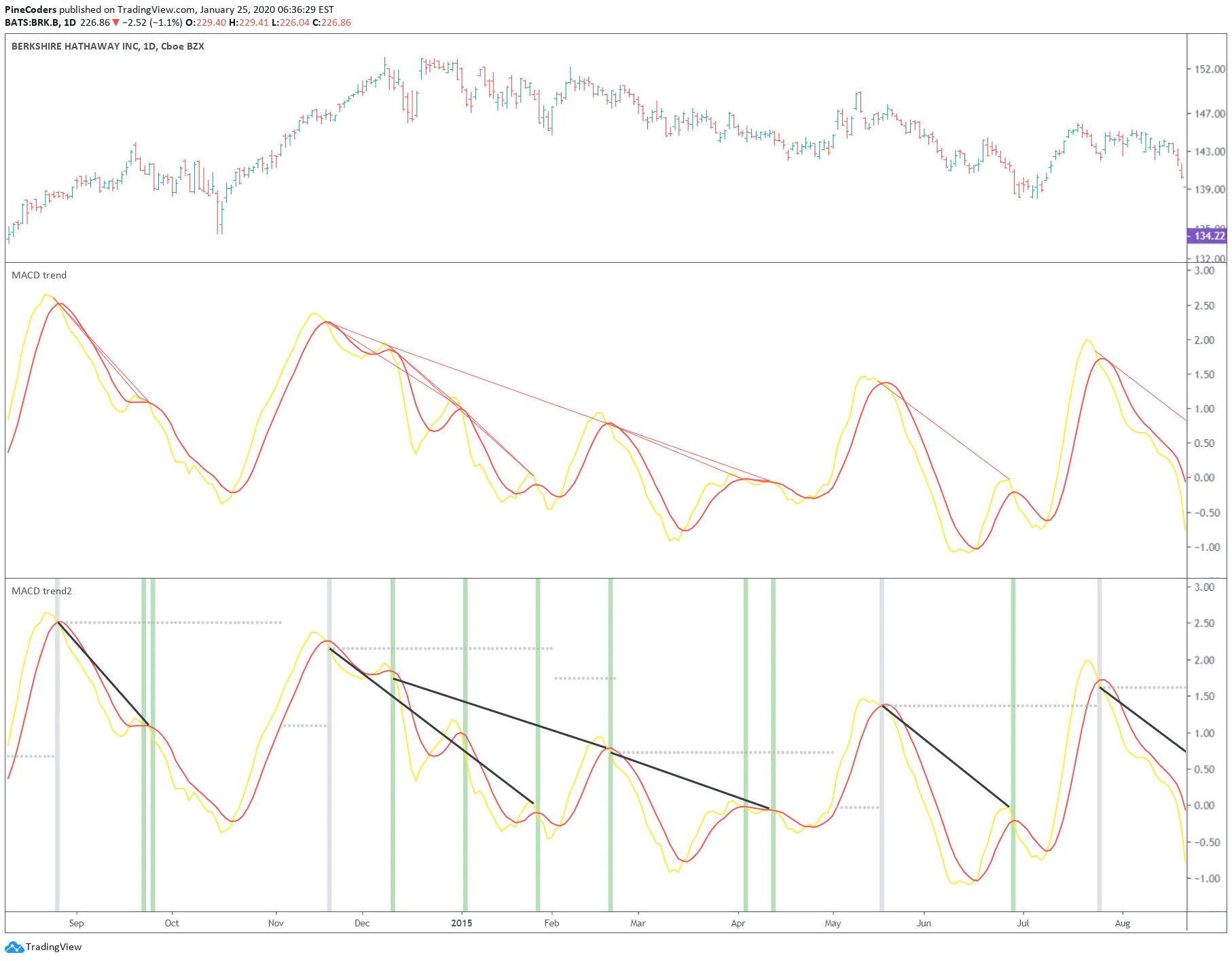This screenshot has width=1232, height=961.
Task: Click 152.00 on the price axis
Action: pyautogui.click(x=1210, y=69)
